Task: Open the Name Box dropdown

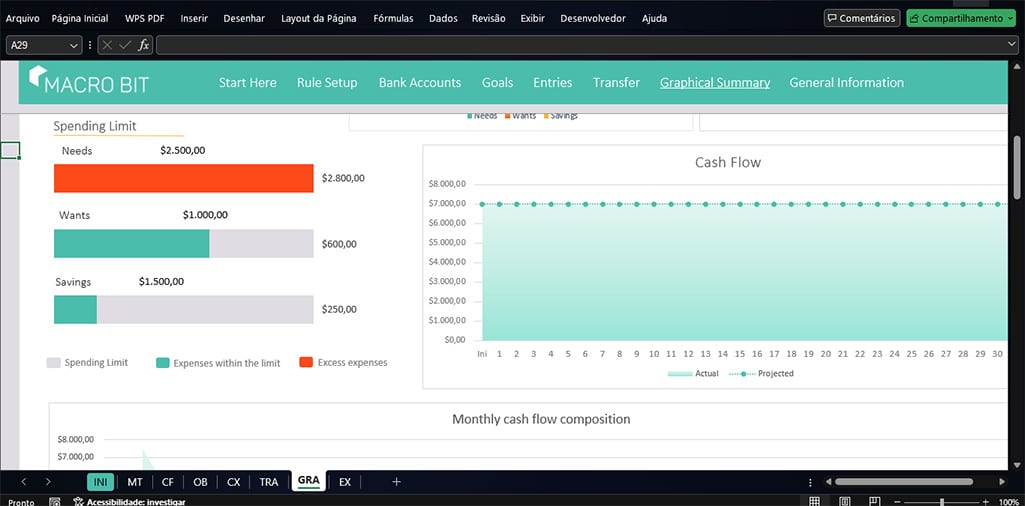Action: (x=75, y=45)
